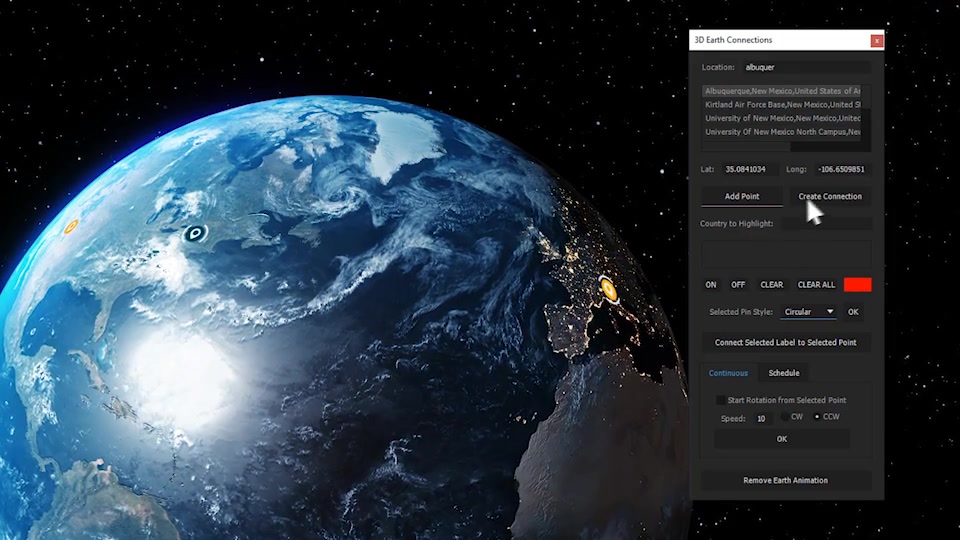Select Kirtland Air Force Base result
The height and width of the screenshot is (540, 960).
pos(782,105)
